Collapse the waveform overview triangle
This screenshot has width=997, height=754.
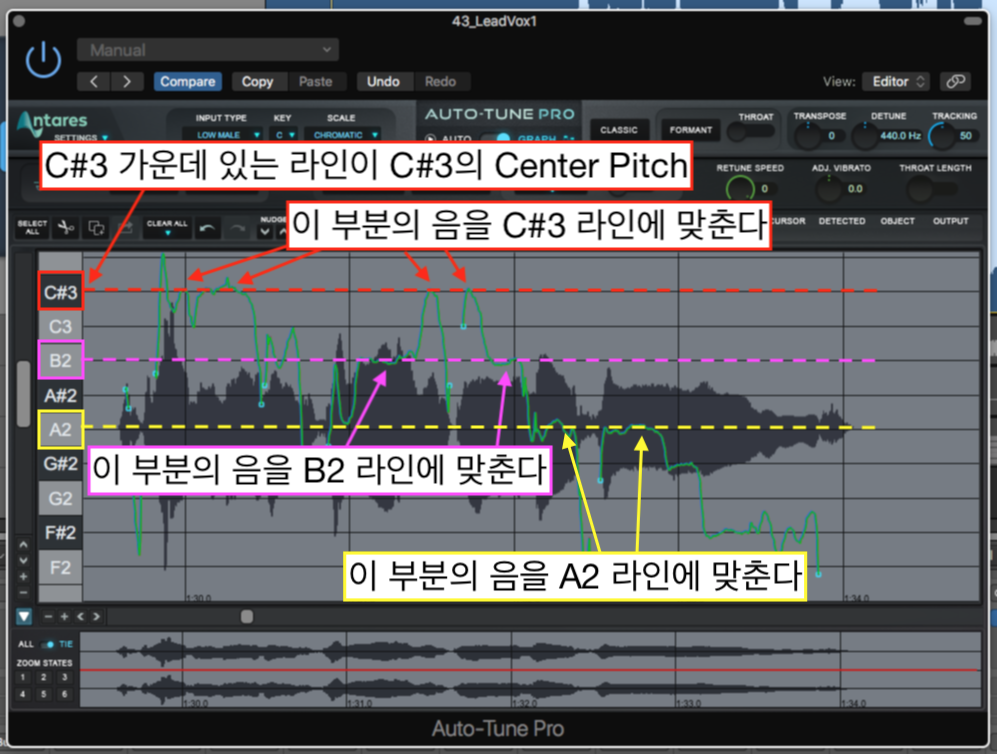pos(24,616)
